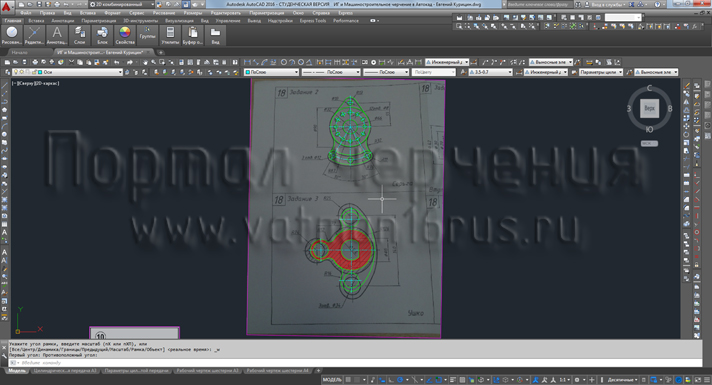The height and width of the screenshot is (385, 712).
Task: Toggle ortho mode in status bar
Action: 392,380
